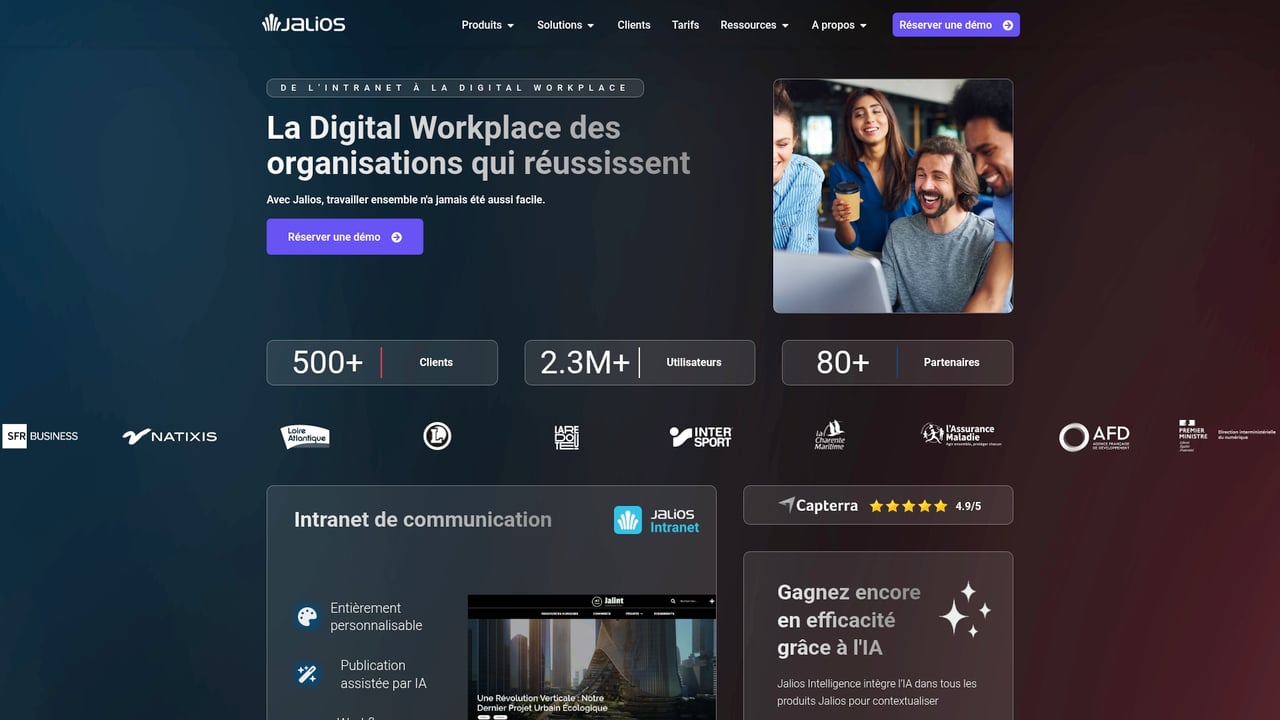Open the Clients page from the navbar
The width and height of the screenshot is (1280, 720).
pos(633,25)
